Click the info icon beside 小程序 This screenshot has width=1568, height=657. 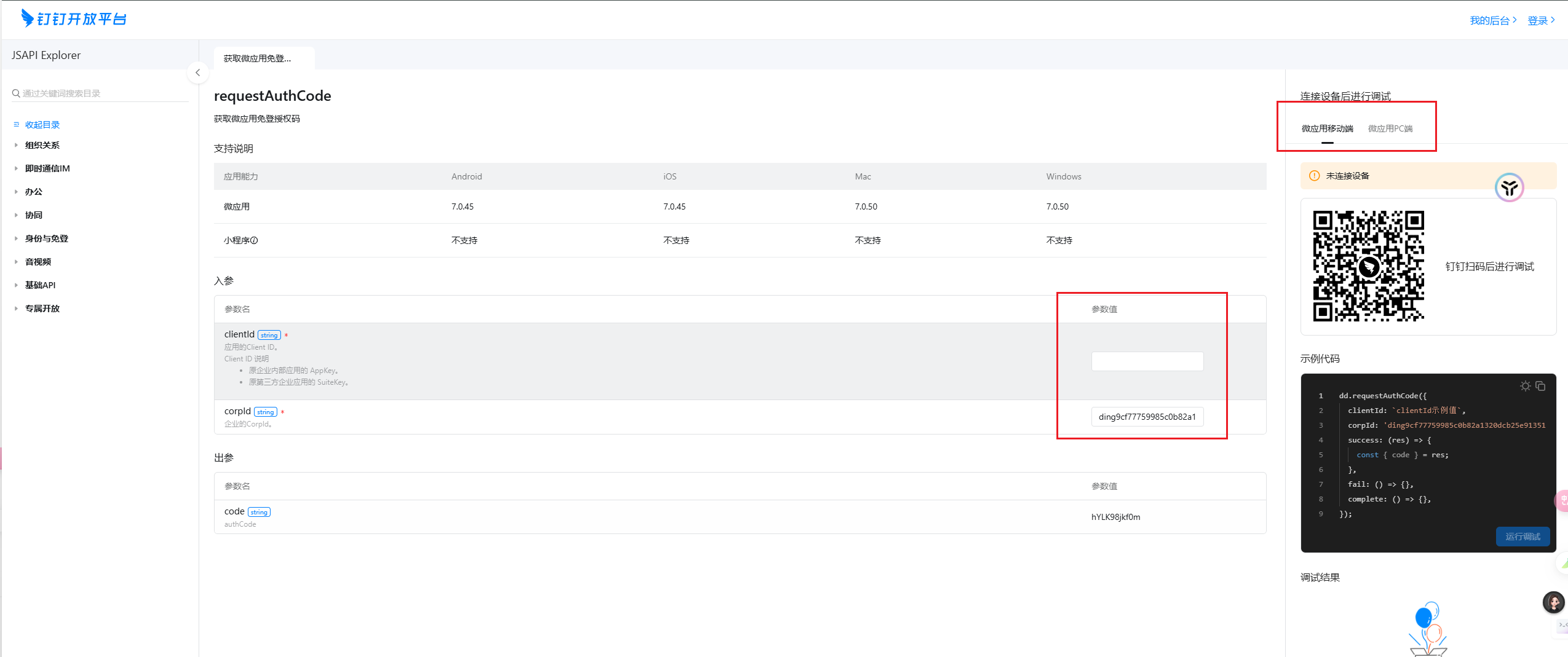pyautogui.click(x=255, y=240)
